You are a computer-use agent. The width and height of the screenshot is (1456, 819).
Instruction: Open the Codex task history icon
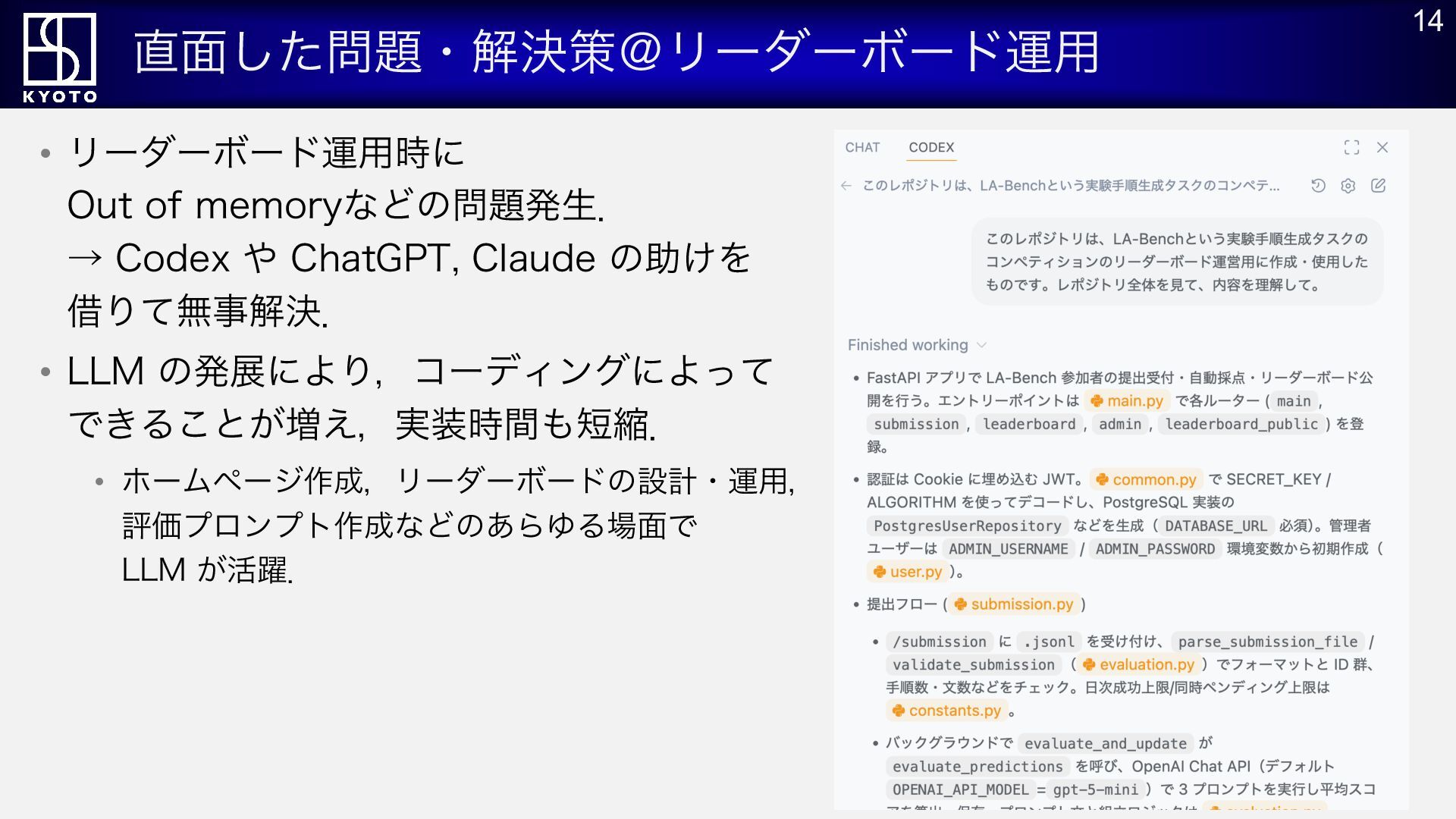(x=1318, y=186)
